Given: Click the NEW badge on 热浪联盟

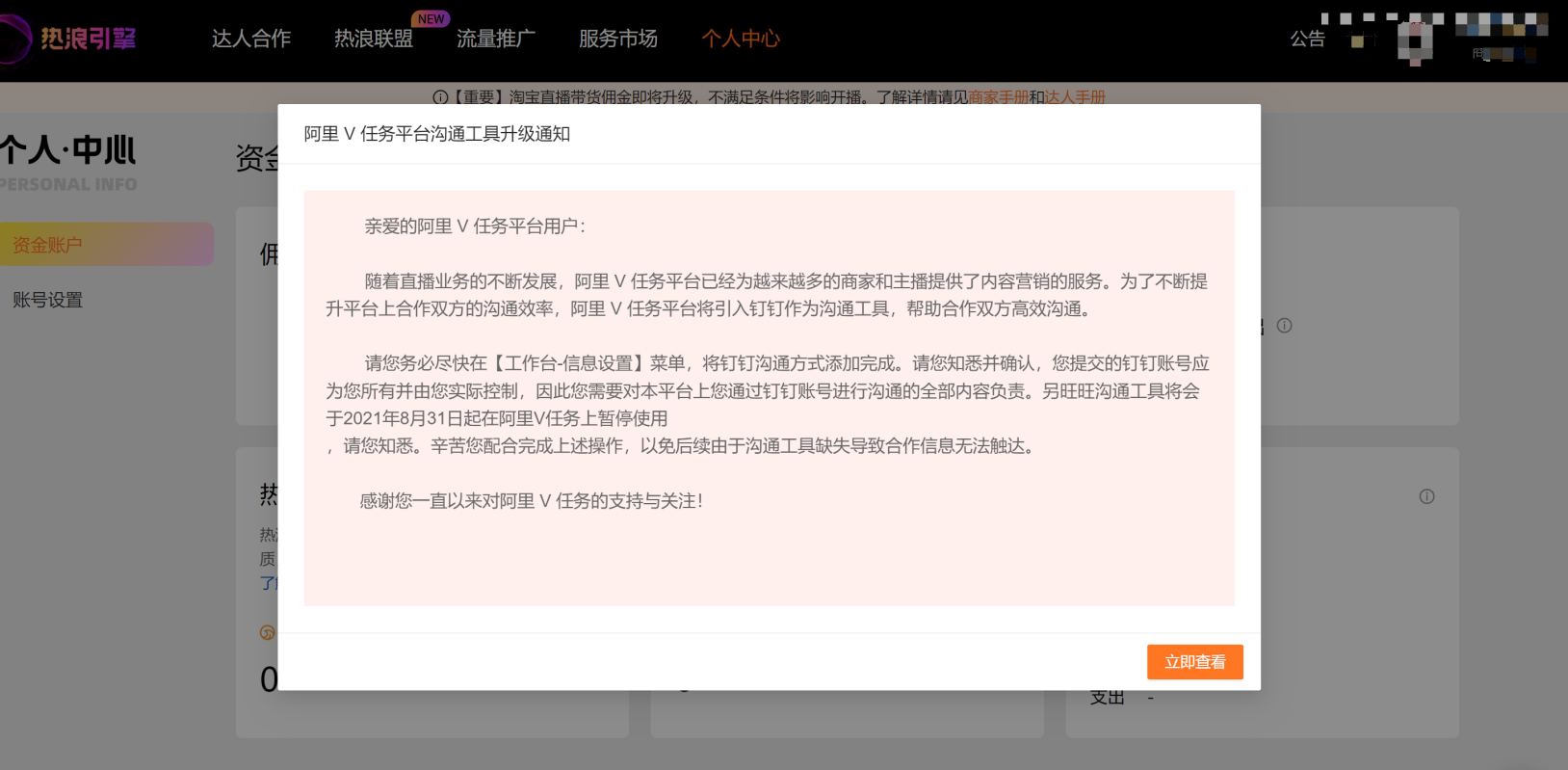Looking at the screenshot, I should [x=431, y=19].
